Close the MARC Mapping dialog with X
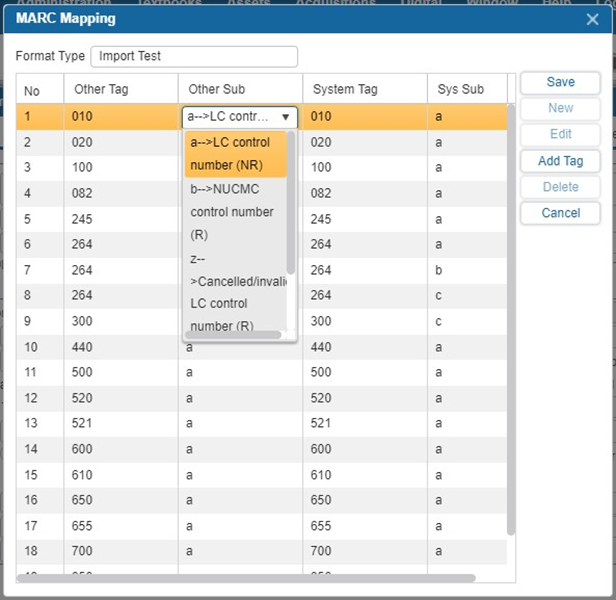The height and width of the screenshot is (600, 616). (592, 19)
